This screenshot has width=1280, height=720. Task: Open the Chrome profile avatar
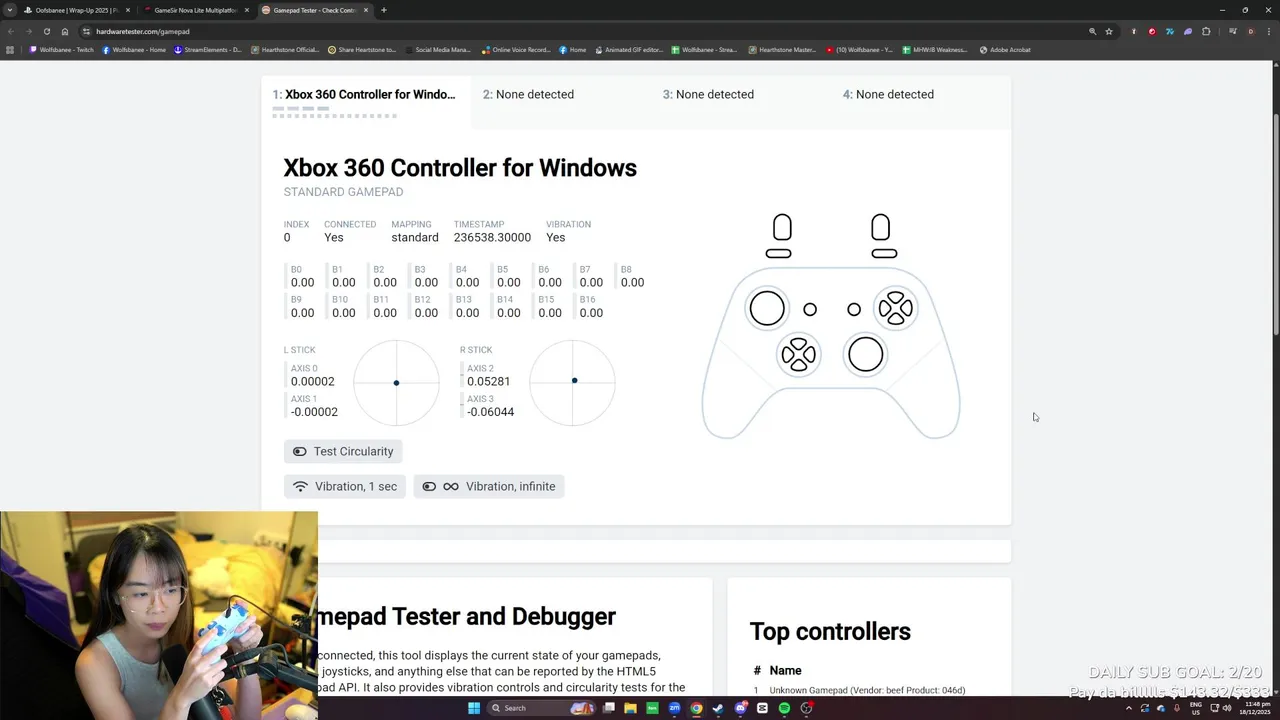tap(1250, 31)
